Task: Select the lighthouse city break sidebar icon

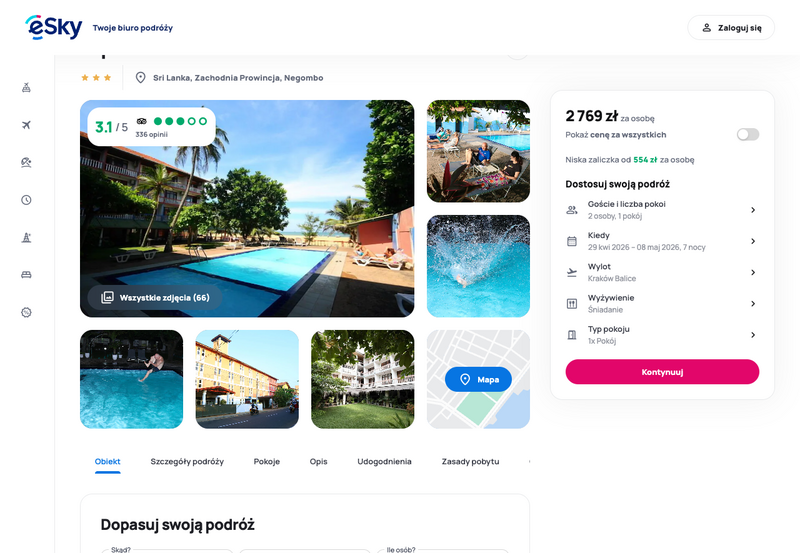Action: pyautogui.click(x=27, y=237)
